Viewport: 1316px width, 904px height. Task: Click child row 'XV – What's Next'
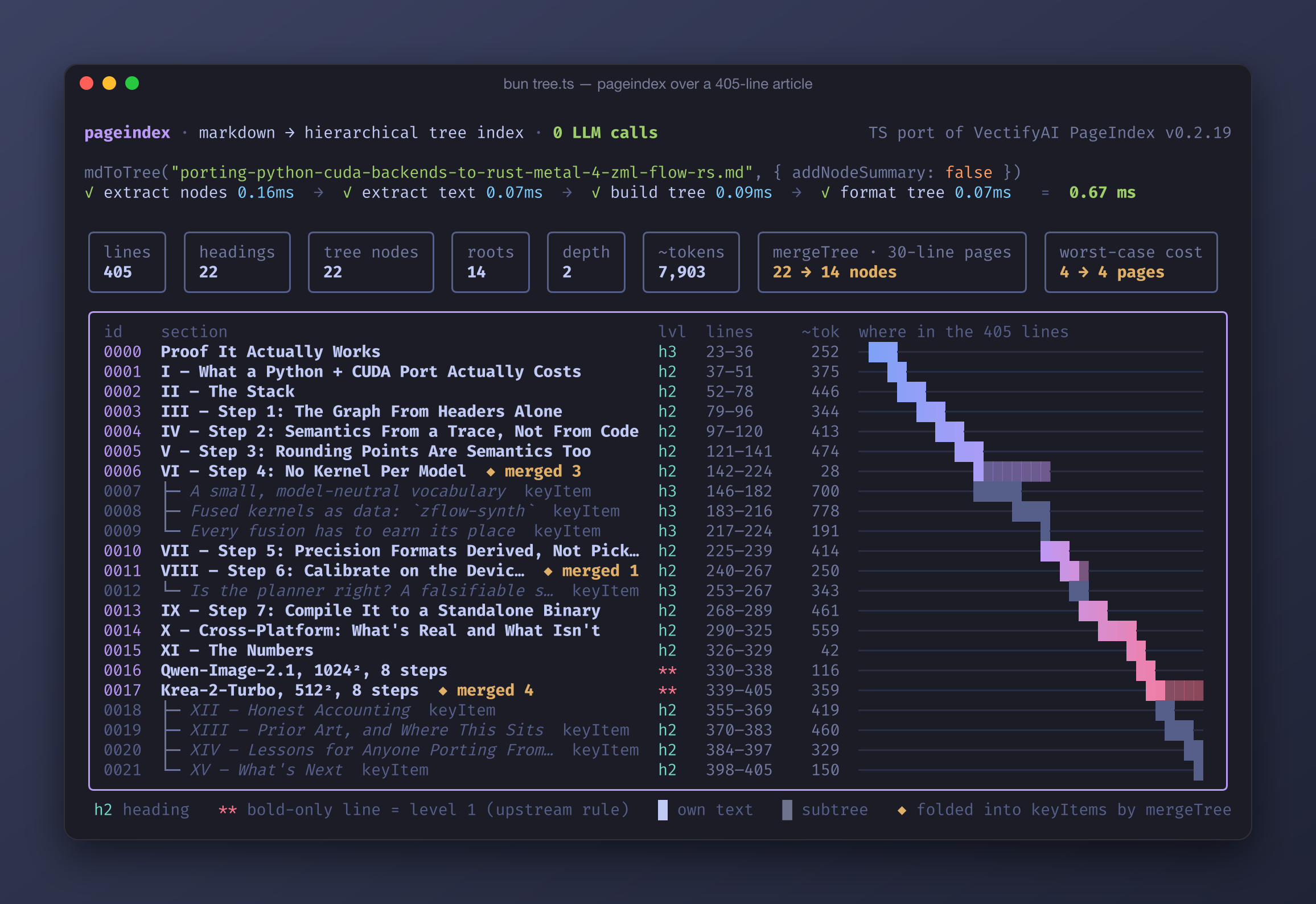tap(653, 770)
